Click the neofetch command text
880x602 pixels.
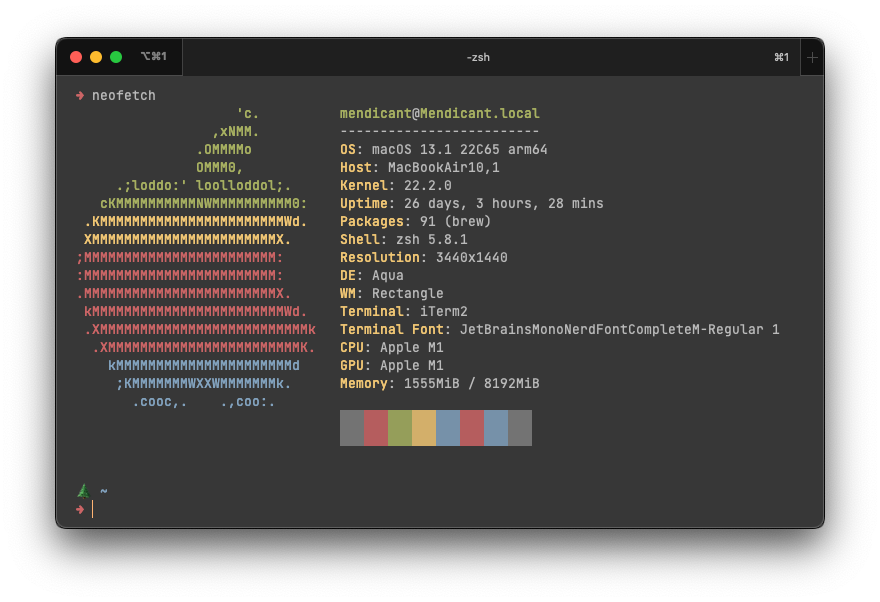(123, 95)
